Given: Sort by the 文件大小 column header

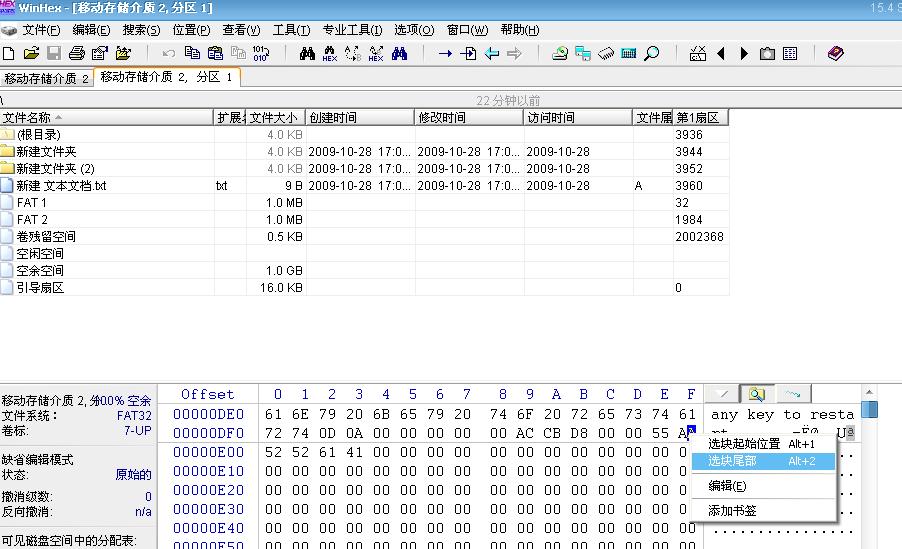Looking at the screenshot, I should point(276,117).
